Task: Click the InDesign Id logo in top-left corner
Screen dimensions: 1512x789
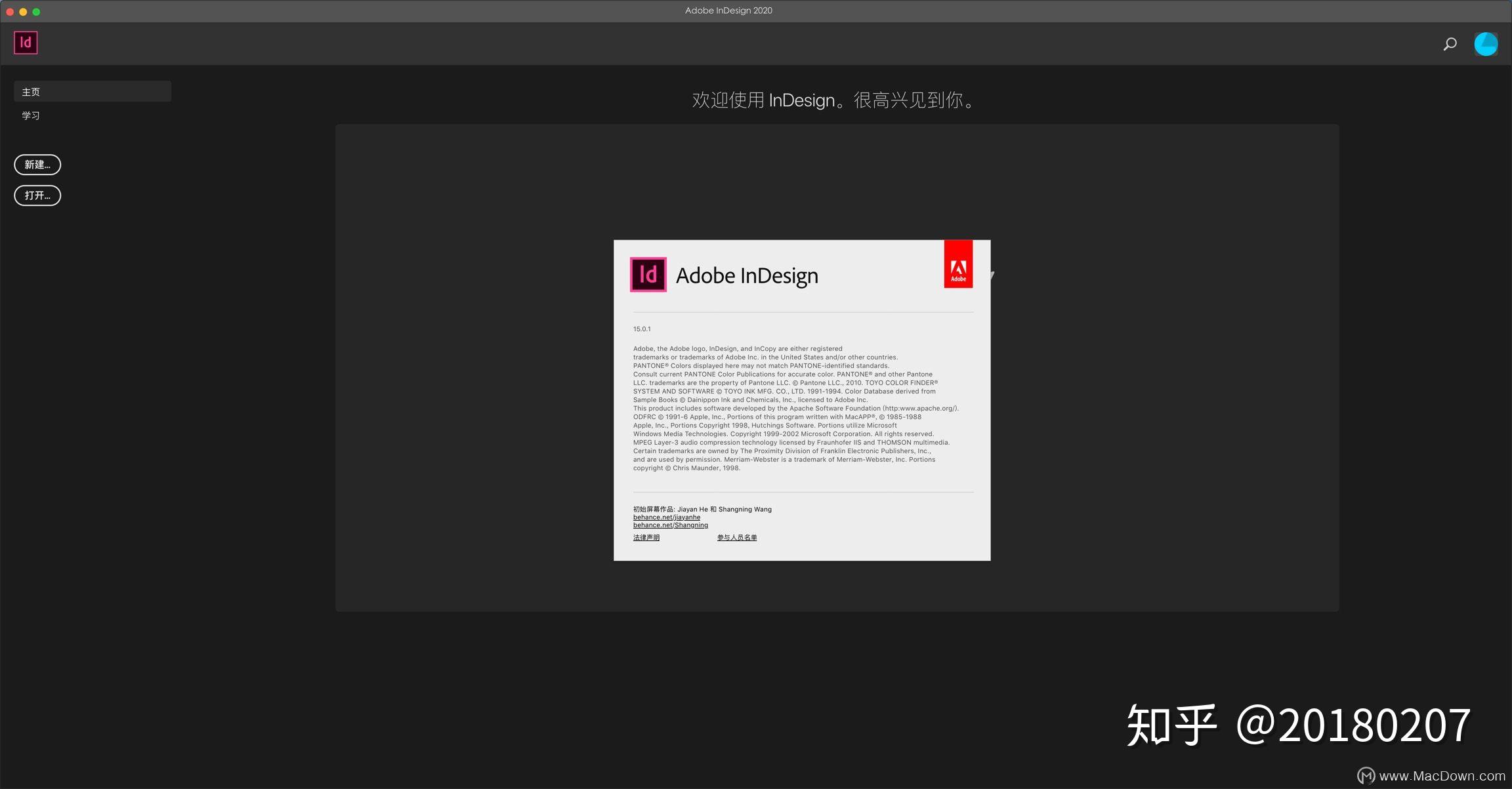Action: click(x=26, y=42)
